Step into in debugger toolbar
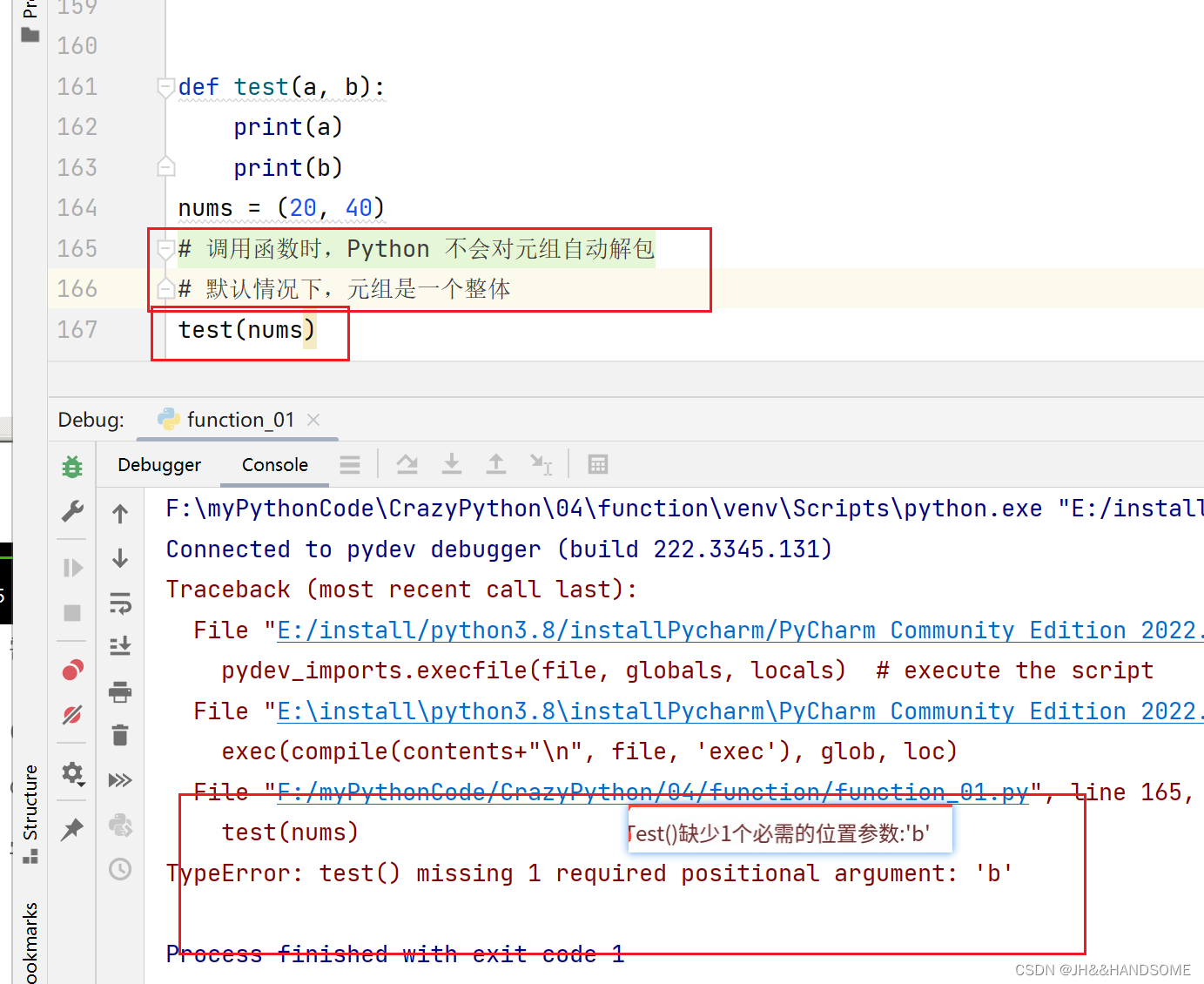 click(x=452, y=464)
